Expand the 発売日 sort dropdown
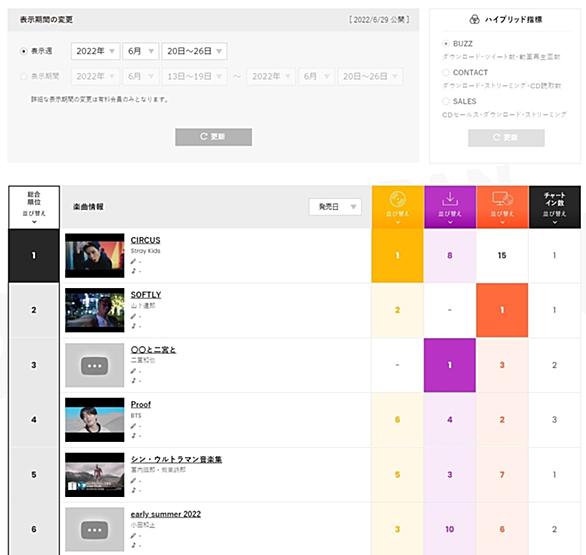 tap(335, 207)
